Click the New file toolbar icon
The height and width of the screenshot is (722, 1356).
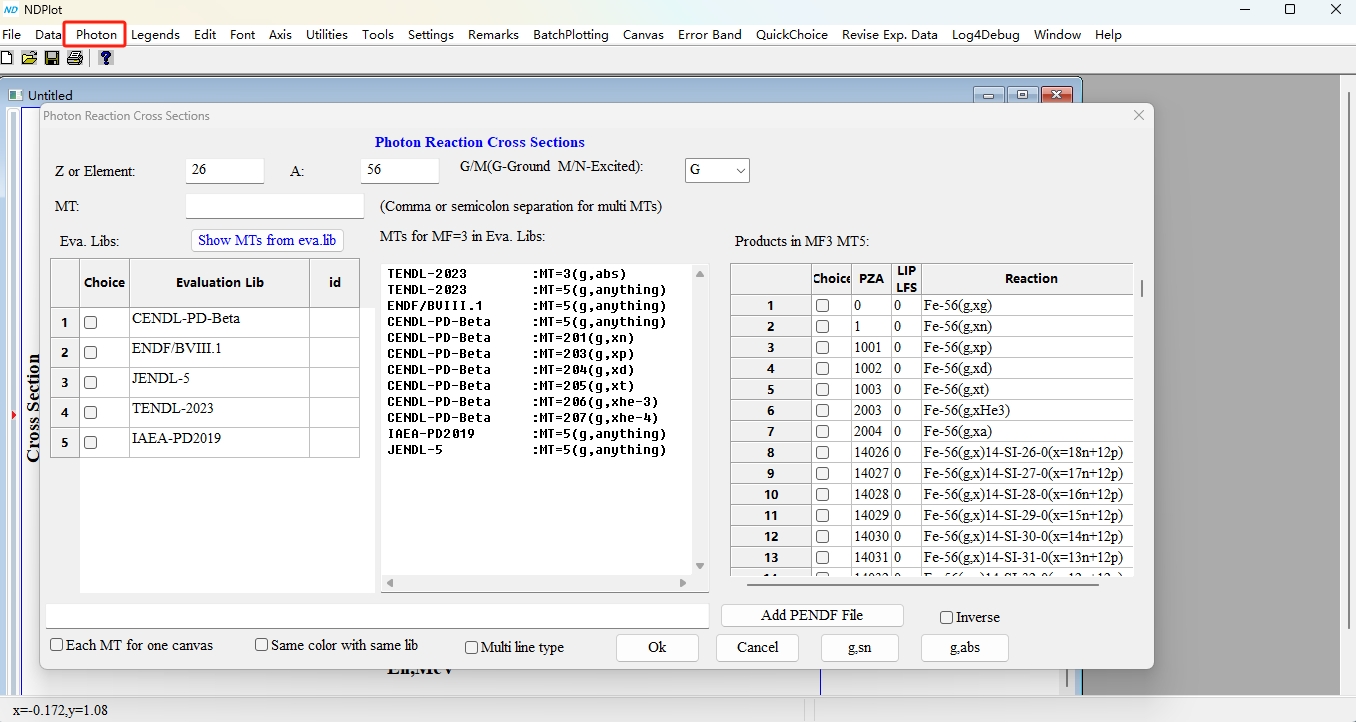7,58
